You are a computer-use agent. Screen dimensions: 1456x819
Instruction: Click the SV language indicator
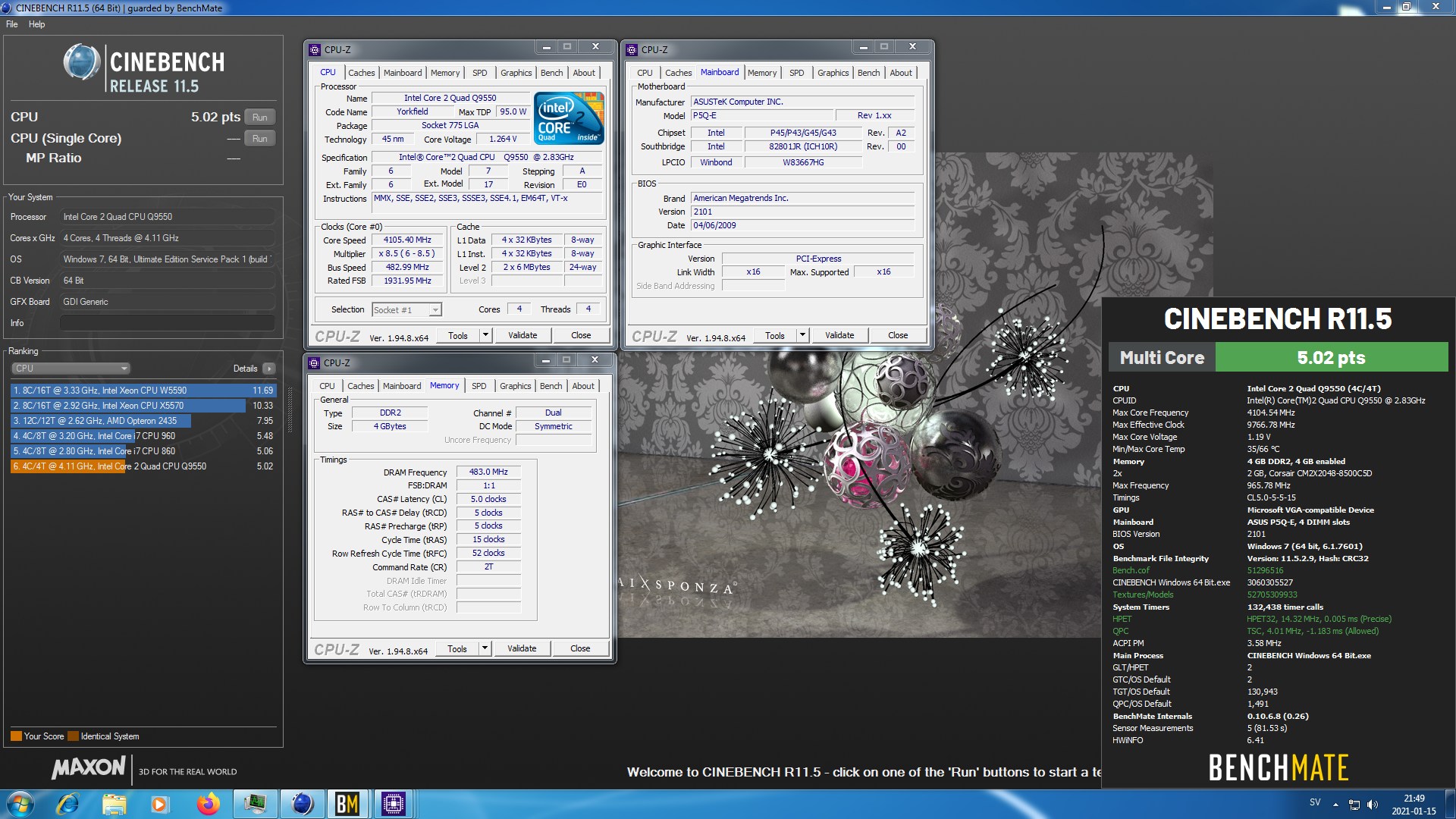click(1315, 802)
